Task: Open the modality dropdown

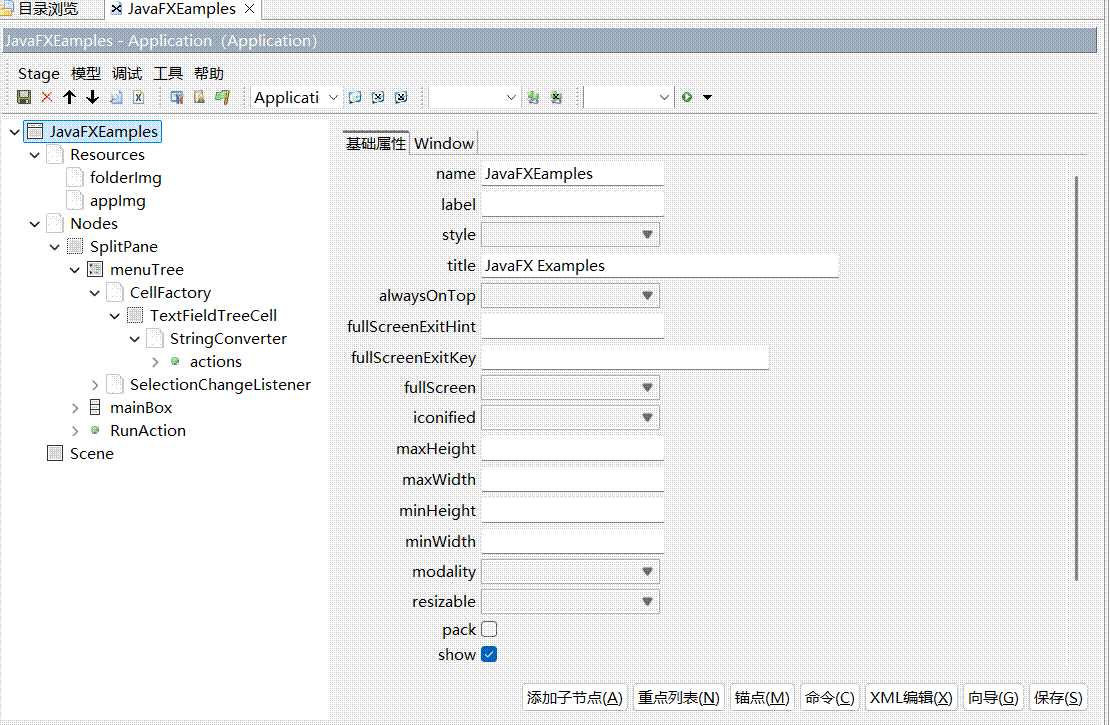Action: click(x=571, y=571)
